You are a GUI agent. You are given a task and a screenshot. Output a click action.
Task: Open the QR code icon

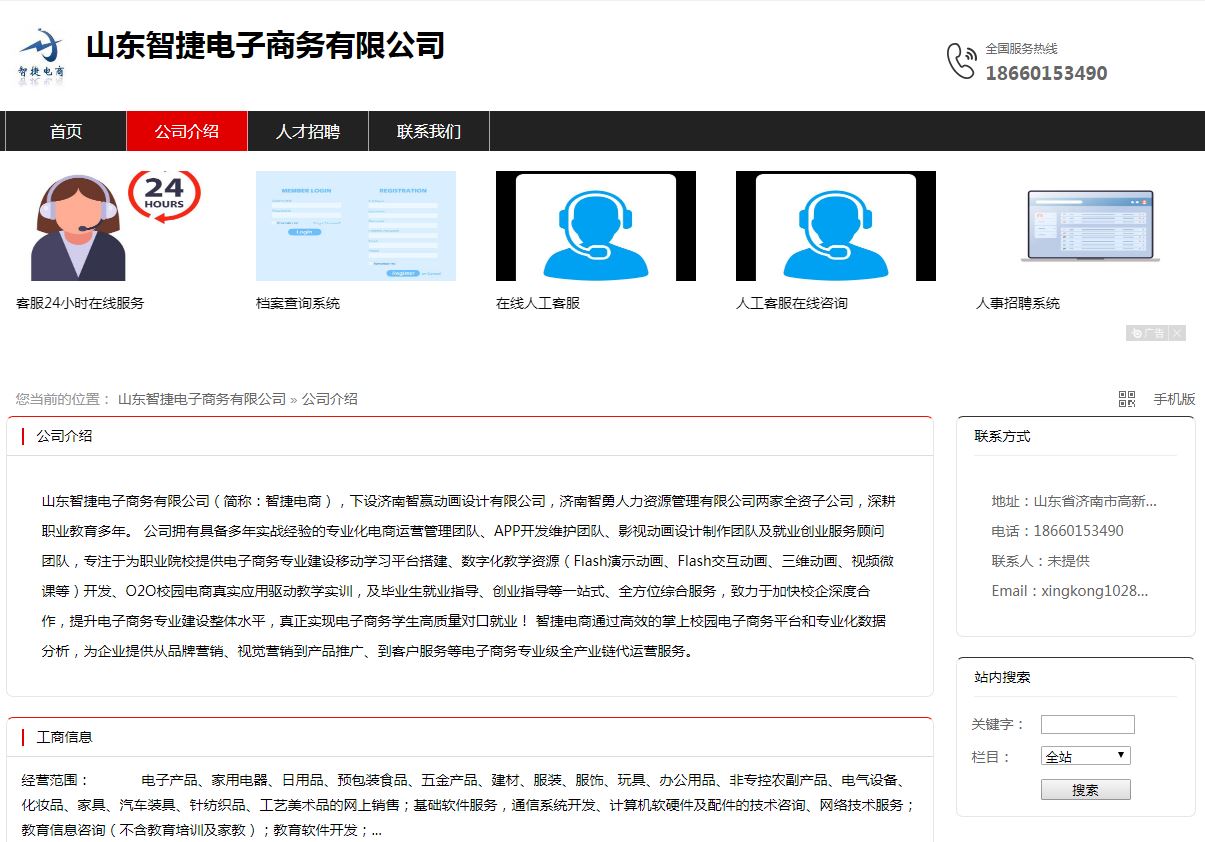1127,399
